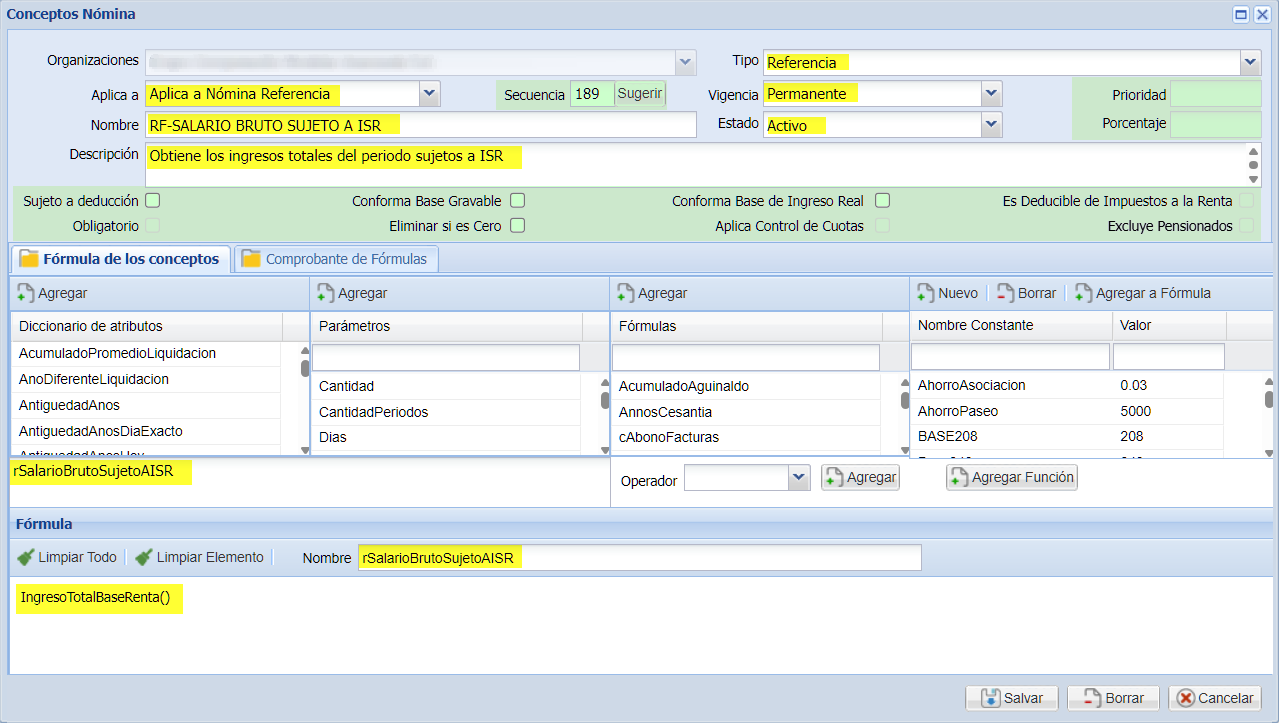1279x723 pixels.
Task: Click Agregar a Fórmula icon
Action: point(1084,293)
